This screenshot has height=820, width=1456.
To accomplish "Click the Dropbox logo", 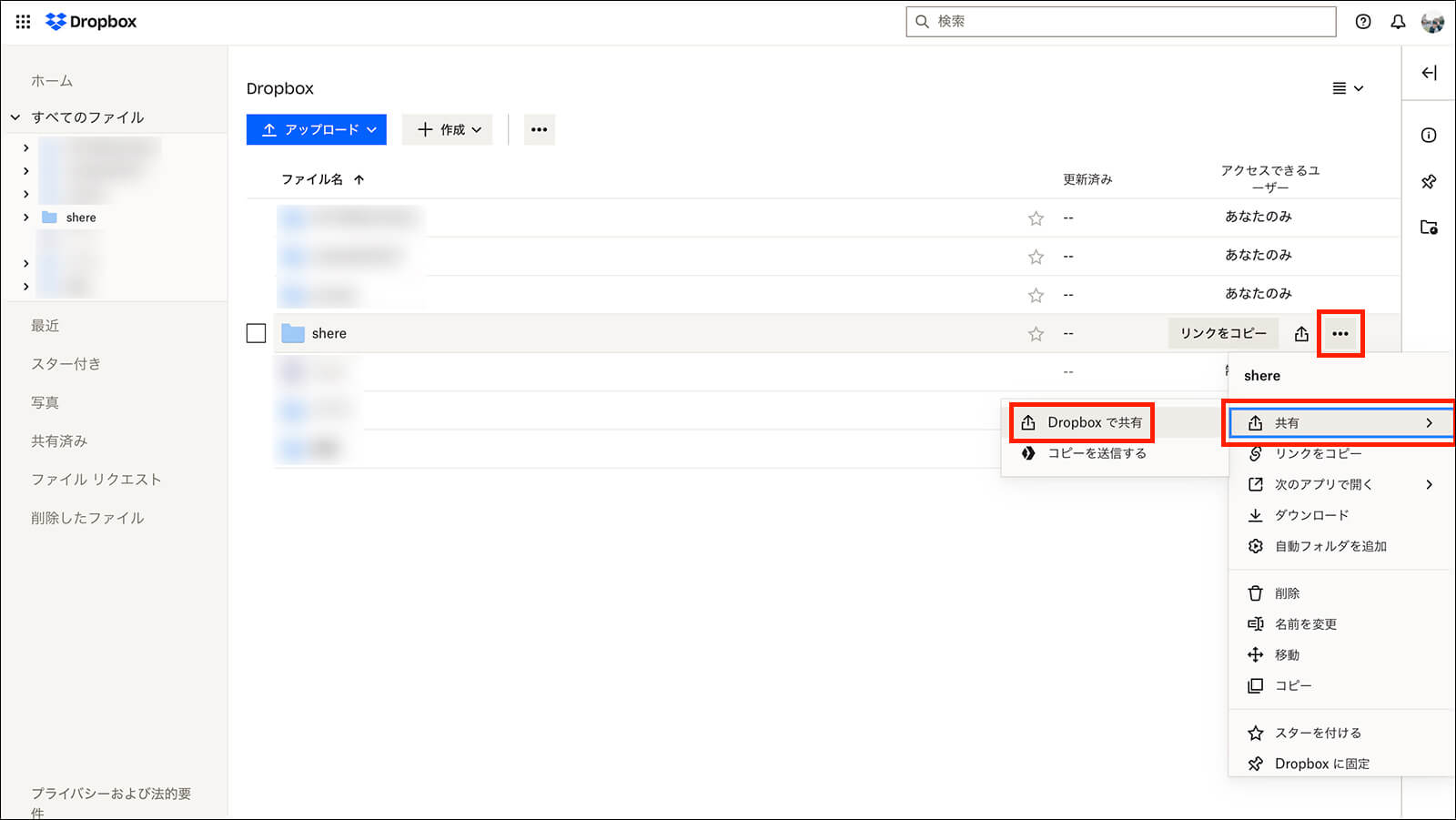I will [x=91, y=22].
